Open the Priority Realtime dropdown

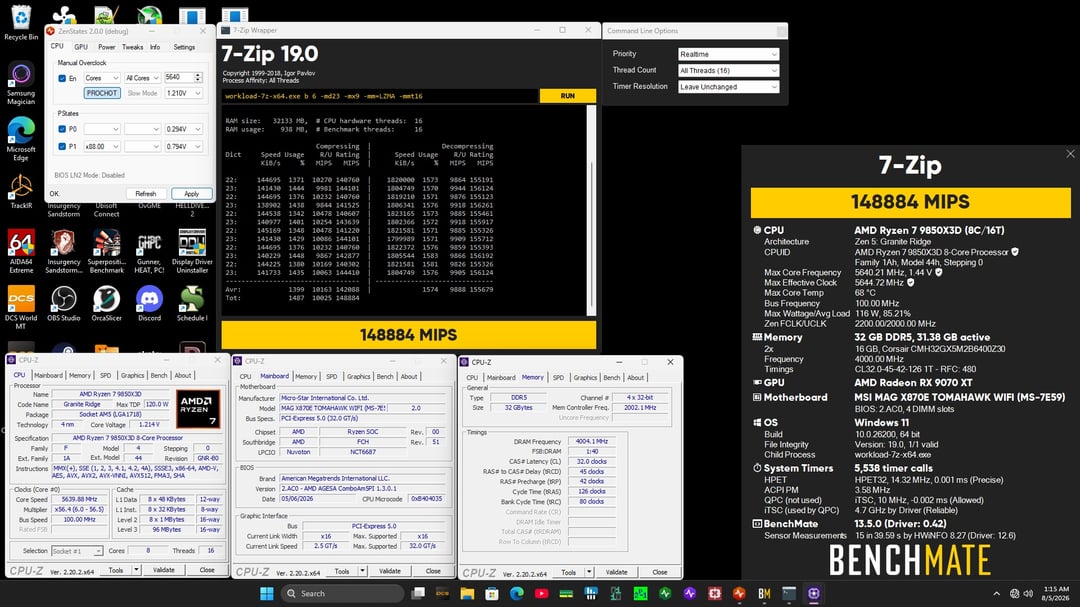coord(728,54)
